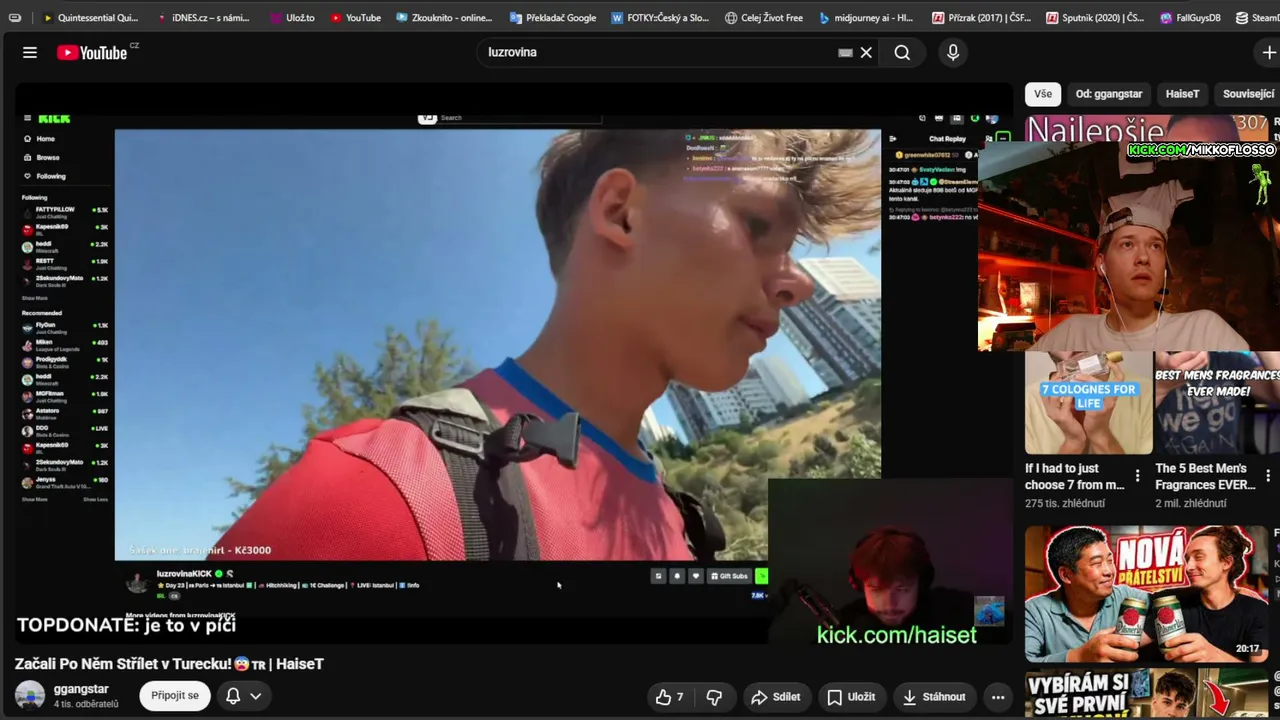Like the video with 7 likes
This screenshot has height=720, width=1280.
click(x=670, y=697)
